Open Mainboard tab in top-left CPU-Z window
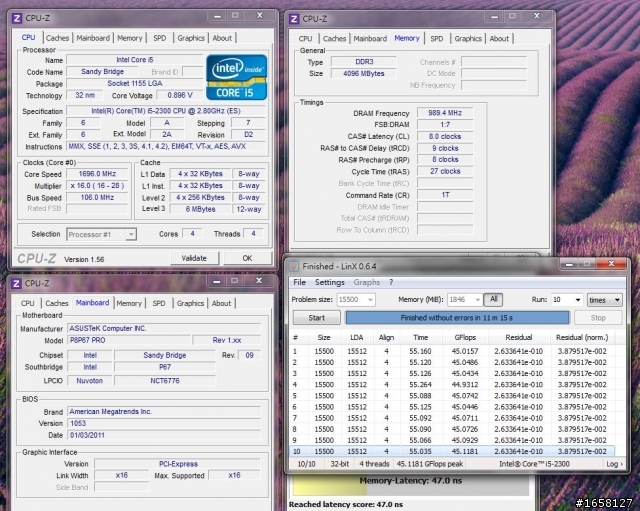Image resolution: width=640 pixels, height=511 pixels. 93,38
